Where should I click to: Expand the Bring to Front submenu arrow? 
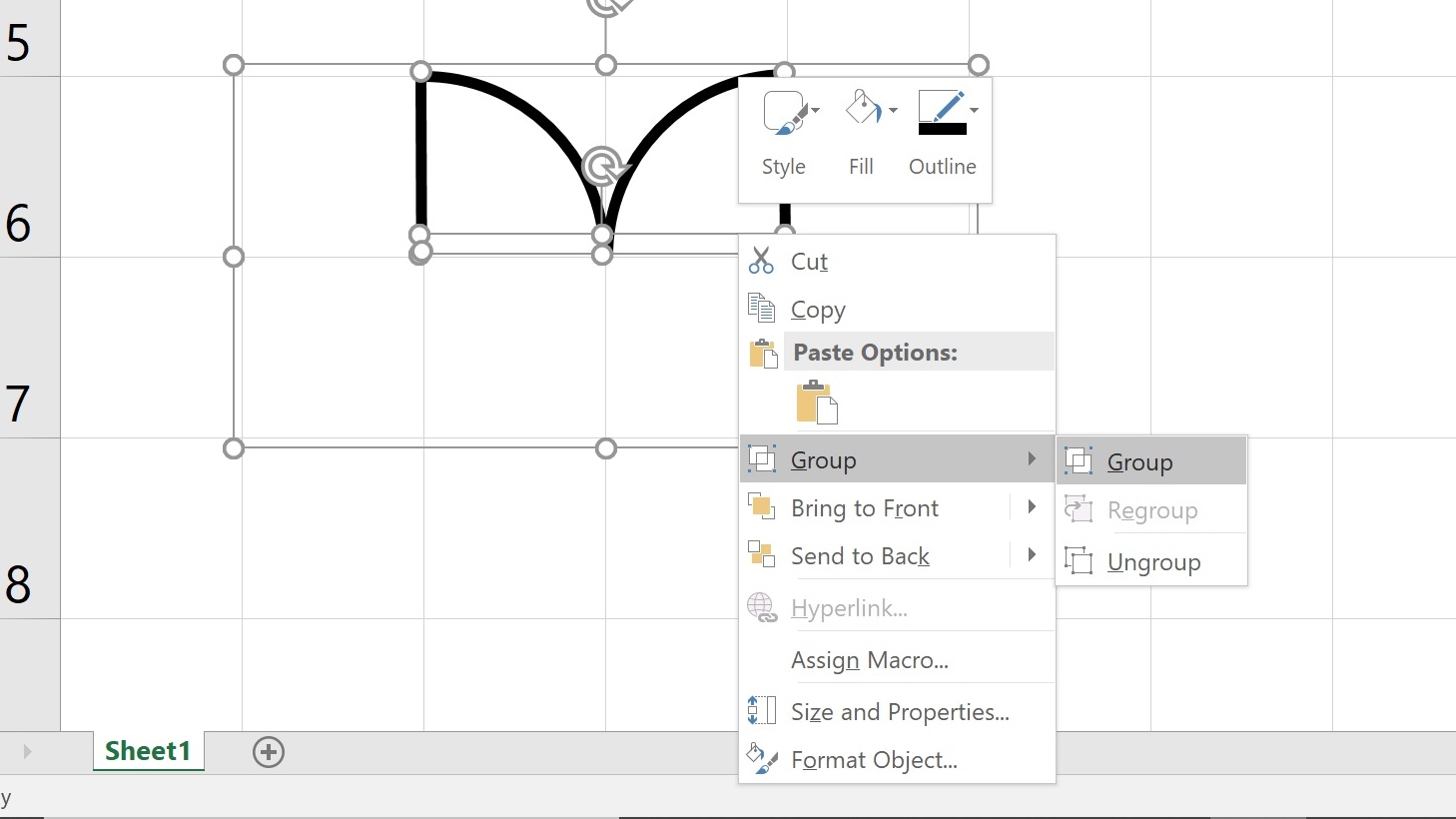click(x=1032, y=506)
